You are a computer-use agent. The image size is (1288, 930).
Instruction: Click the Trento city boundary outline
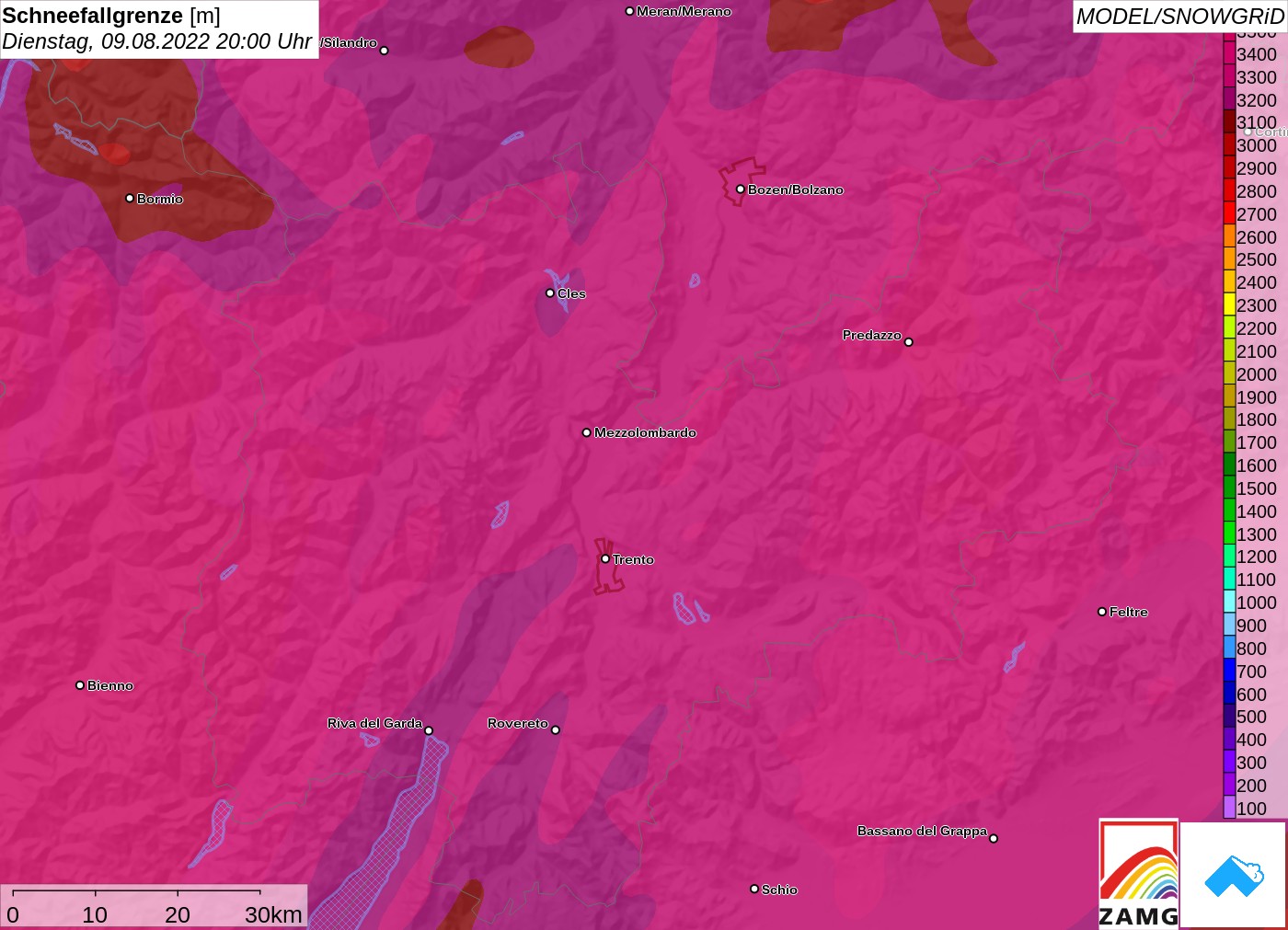[608, 566]
